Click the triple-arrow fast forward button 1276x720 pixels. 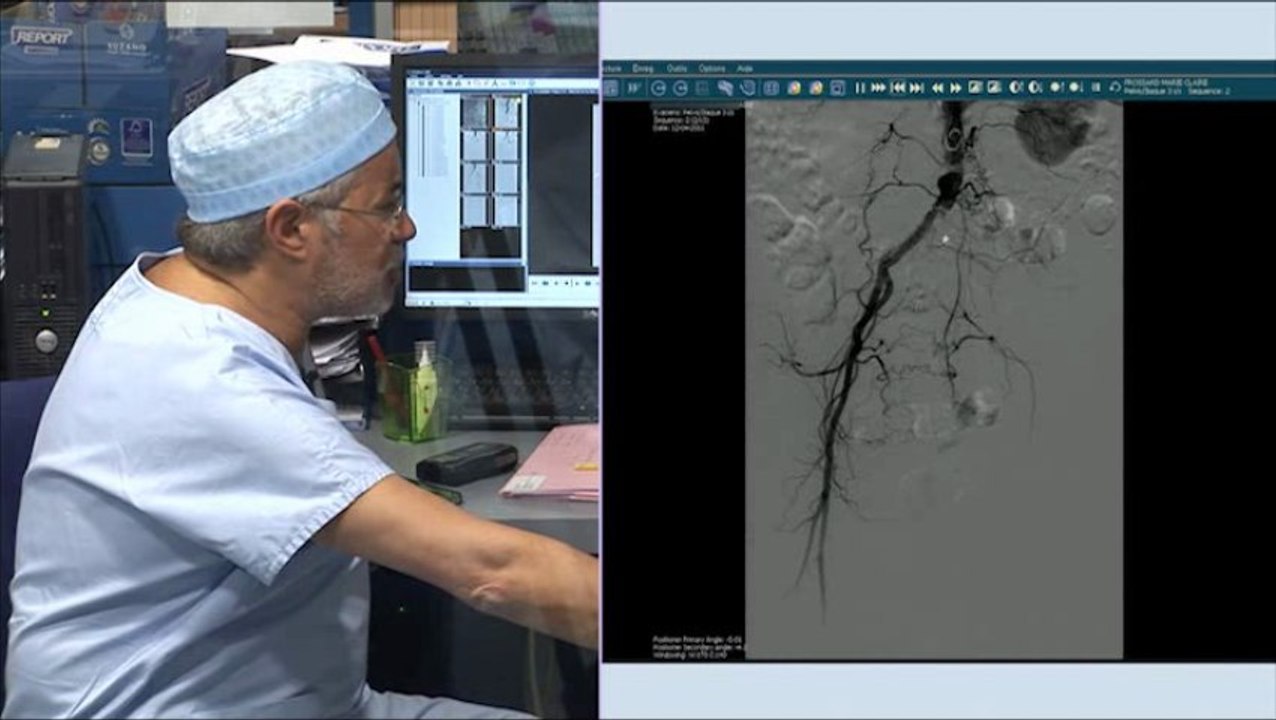pyautogui.click(x=878, y=88)
